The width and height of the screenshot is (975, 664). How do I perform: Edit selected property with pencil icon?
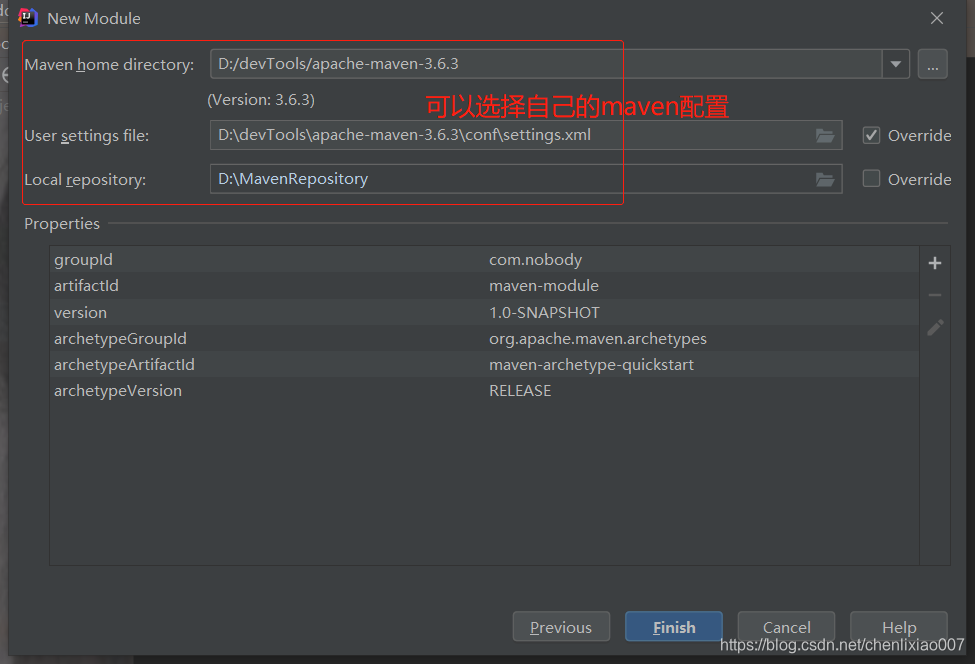click(935, 328)
